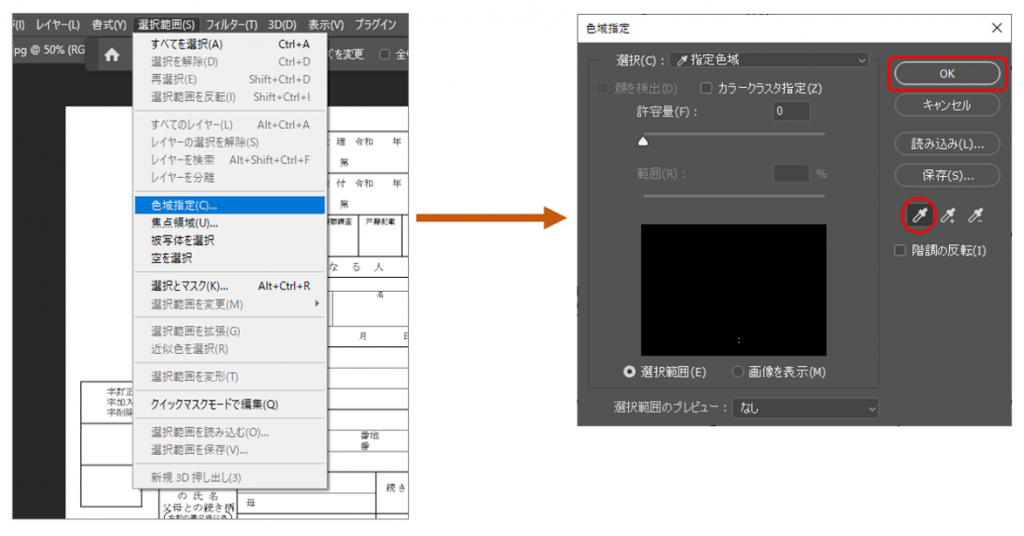Choose 被写体を選択 menu entry

coord(230,240)
